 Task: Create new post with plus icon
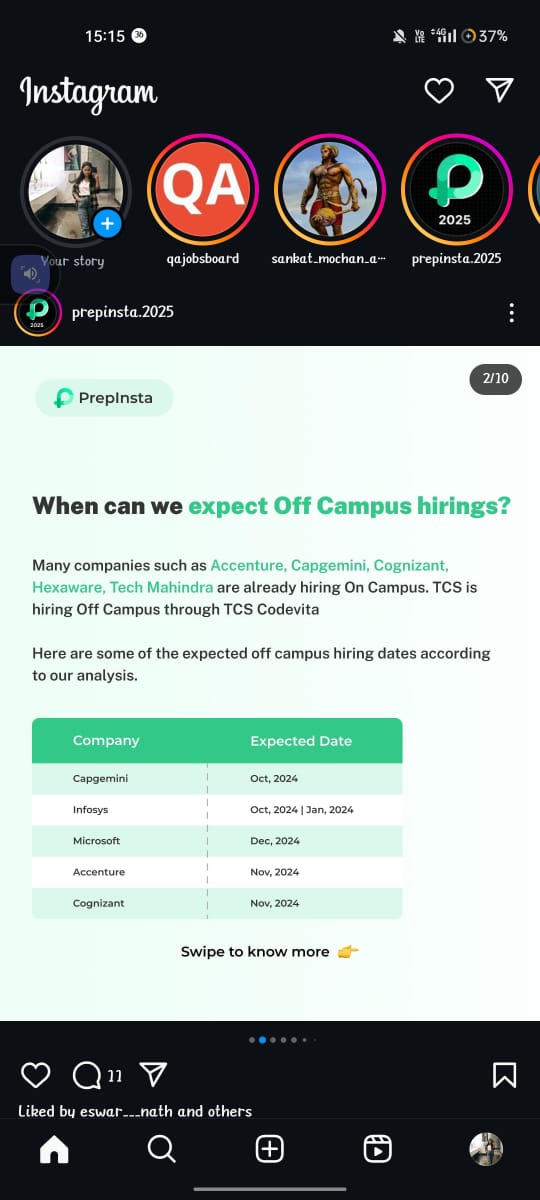[270, 1149]
